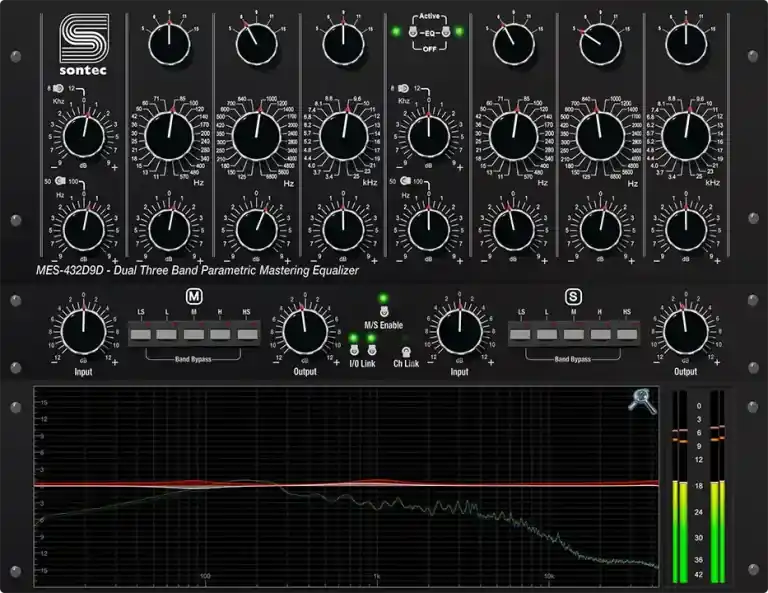The height and width of the screenshot is (593, 768).
Task: Click the right pair of level meters
Action: pyautogui.click(x=718, y=486)
